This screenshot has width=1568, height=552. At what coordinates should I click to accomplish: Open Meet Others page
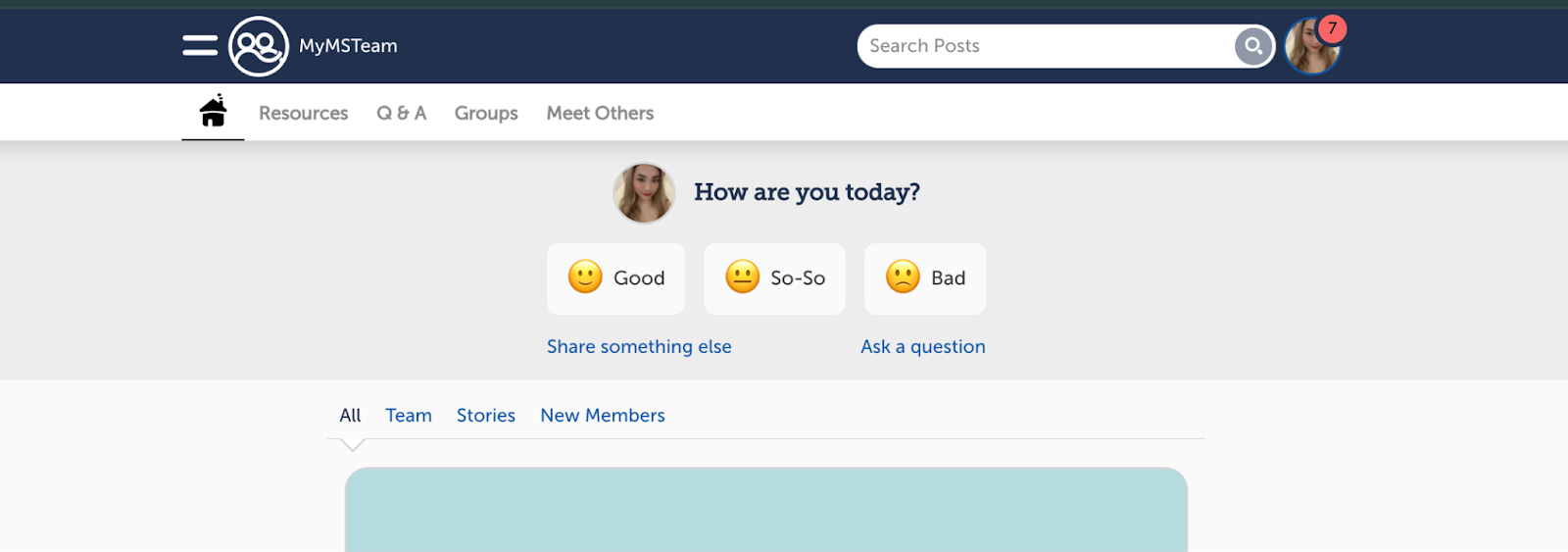600,113
